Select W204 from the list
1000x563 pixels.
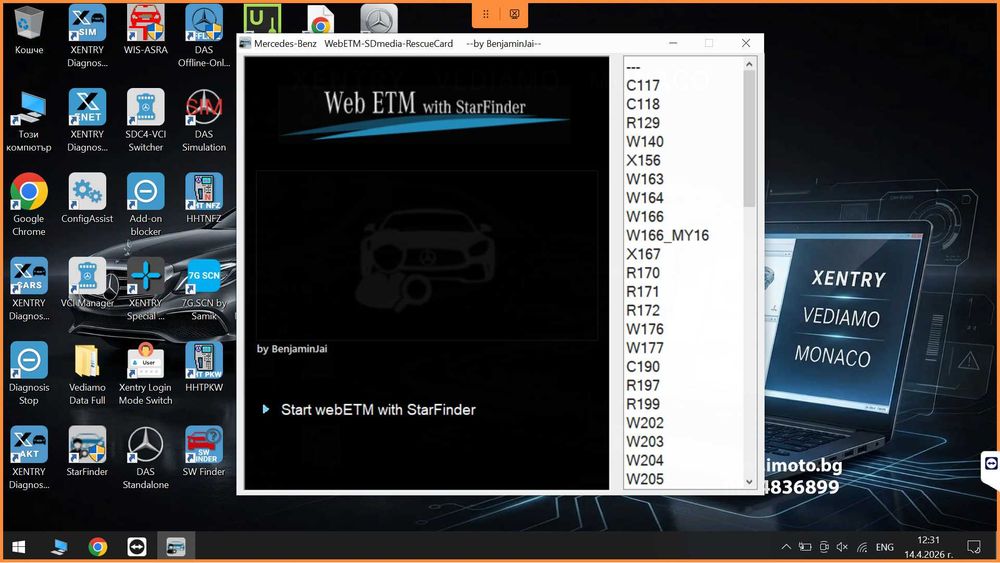coord(645,460)
